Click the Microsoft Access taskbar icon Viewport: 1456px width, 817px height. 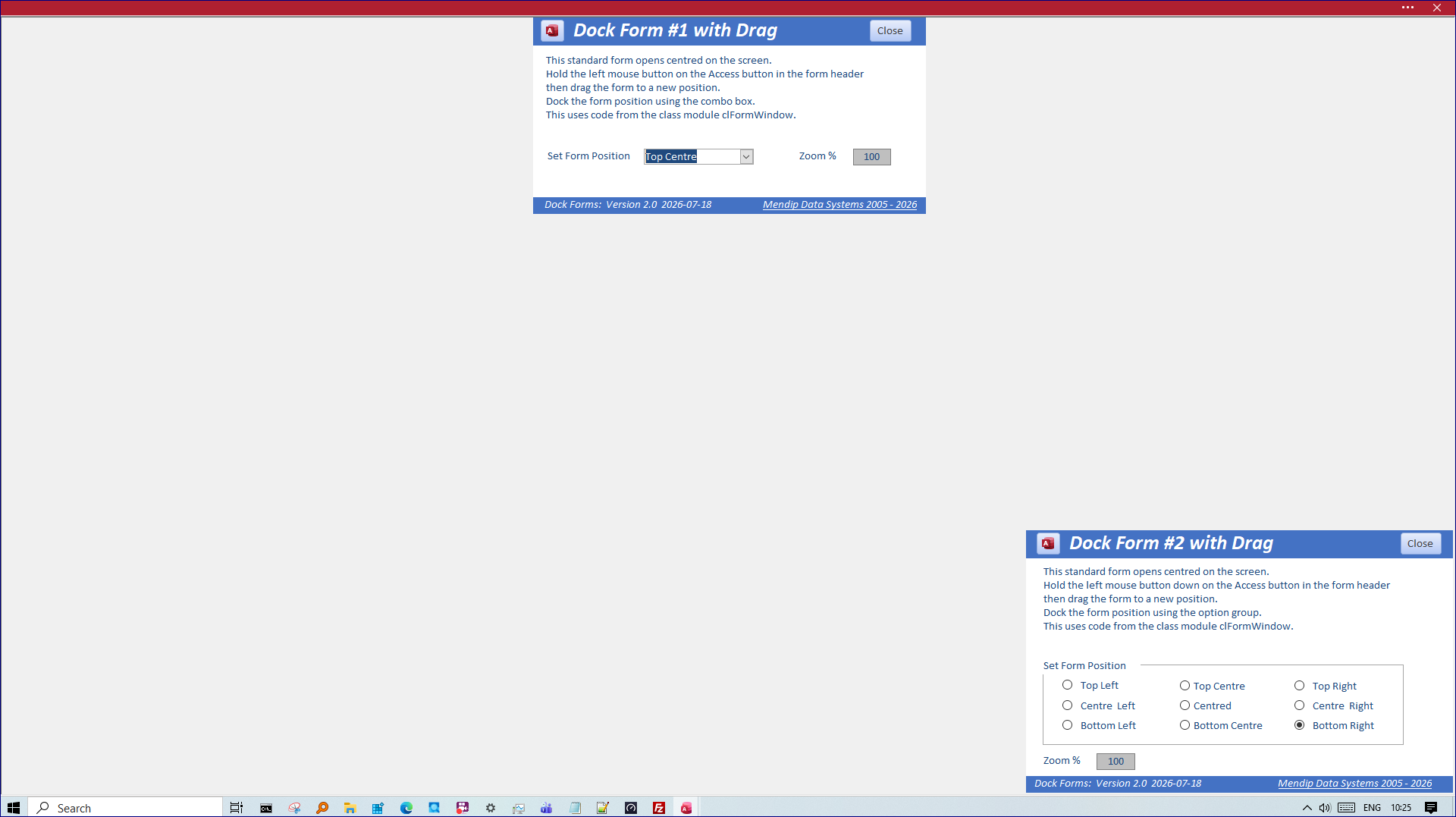coord(686,808)
